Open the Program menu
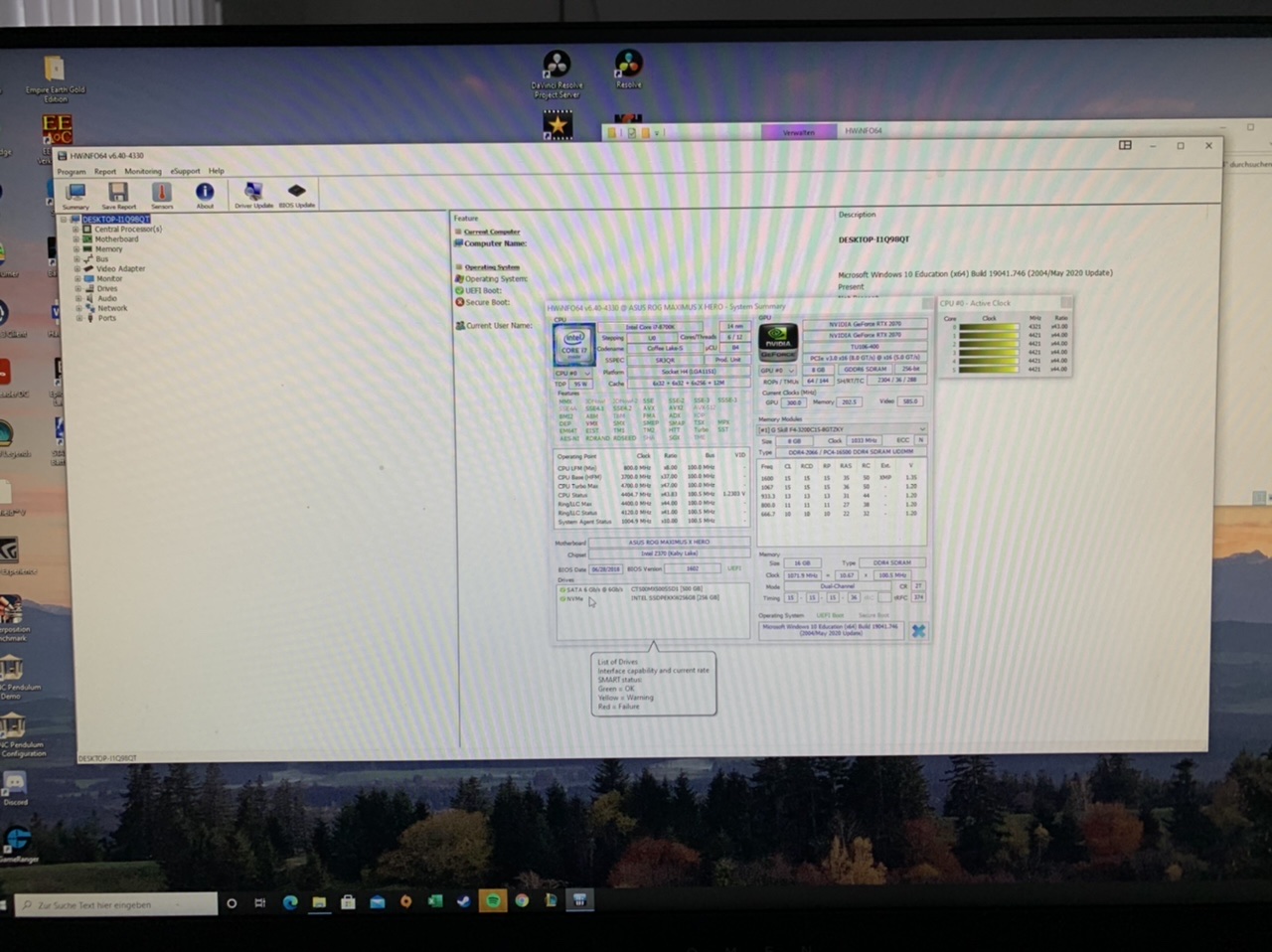Image resolution: width=1272 pixels, height=952 pixels. 72,172
